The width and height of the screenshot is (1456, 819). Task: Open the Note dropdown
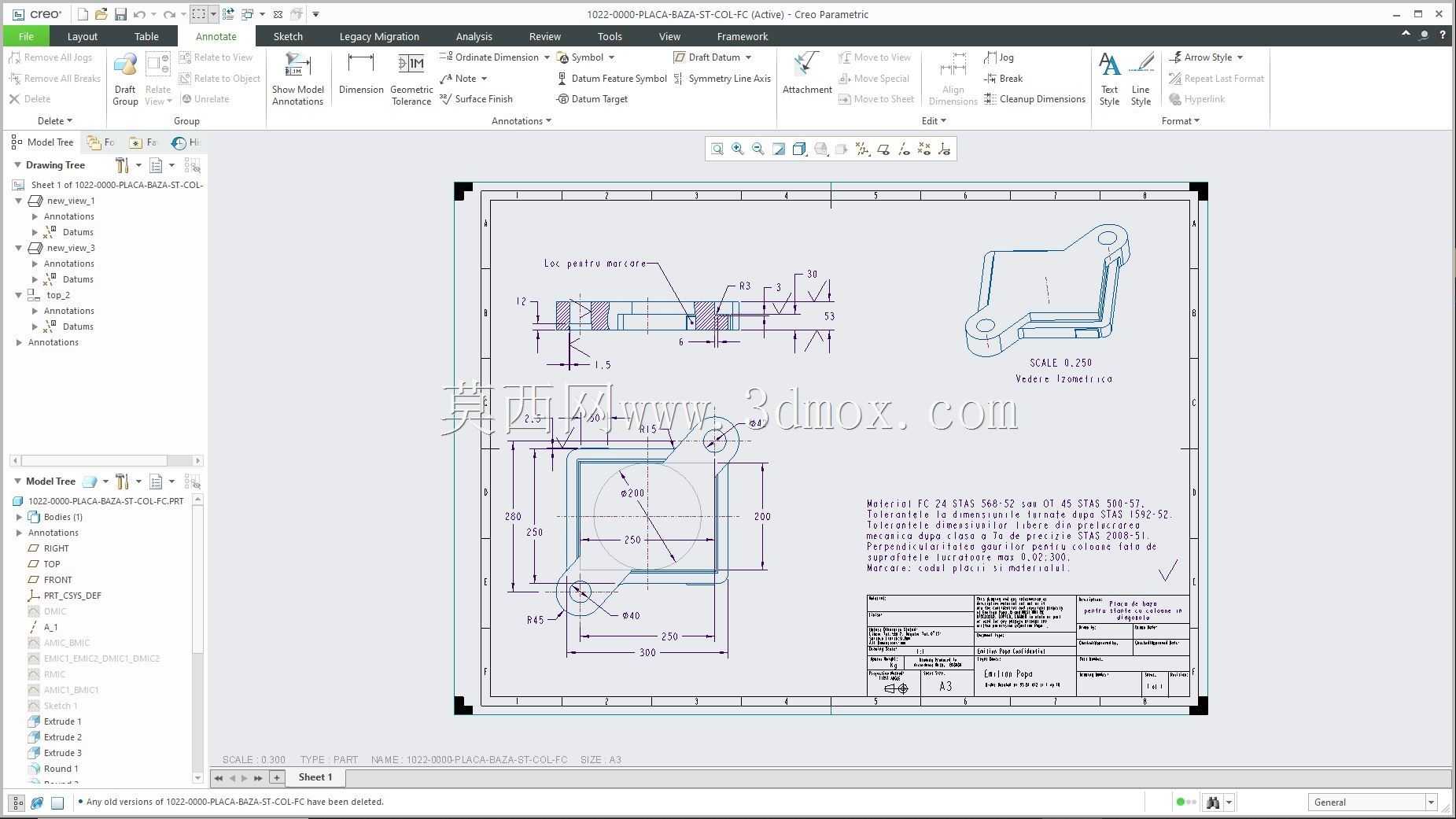tap(484, 79)
